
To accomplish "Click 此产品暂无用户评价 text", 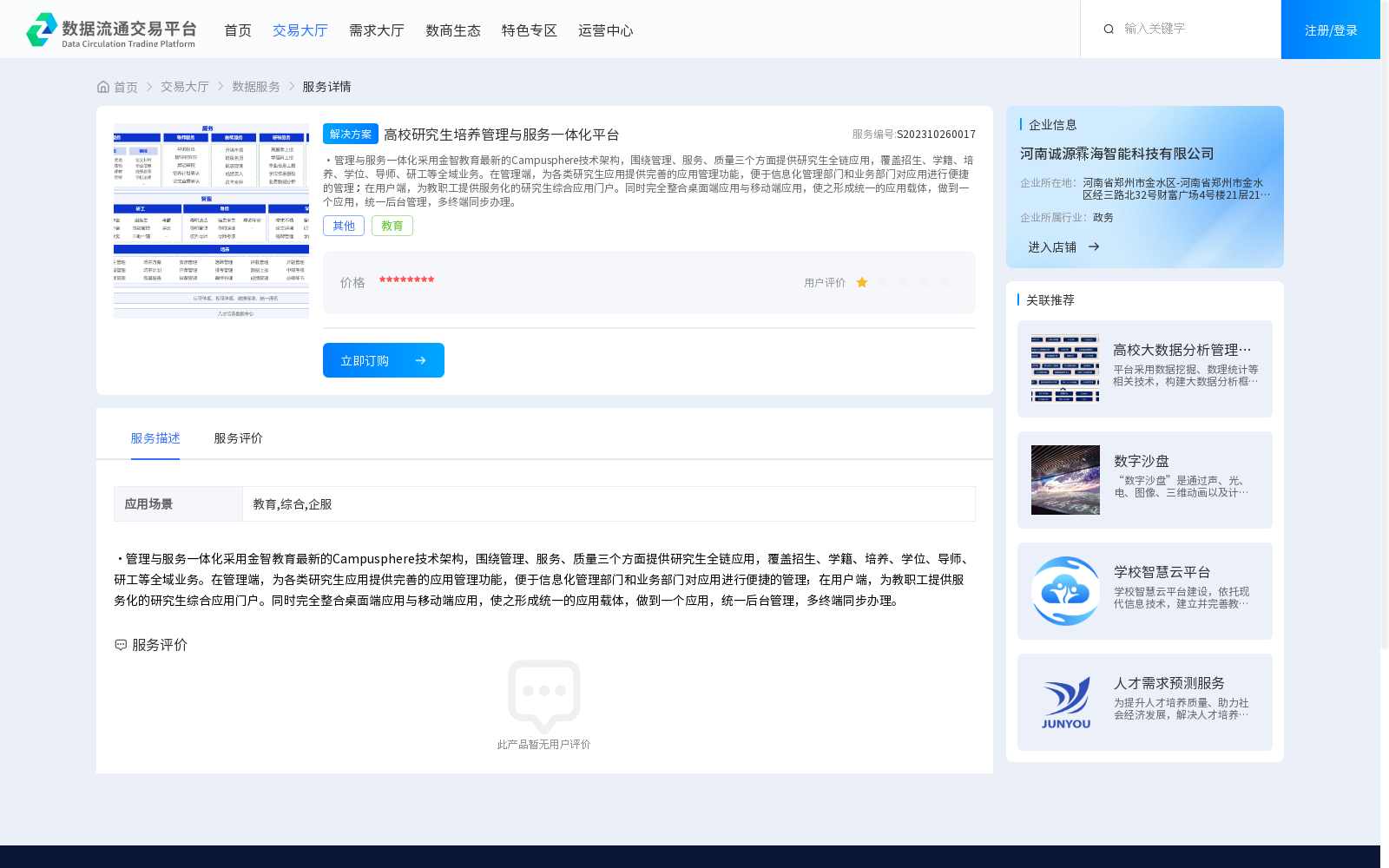I will pos(544,745).
